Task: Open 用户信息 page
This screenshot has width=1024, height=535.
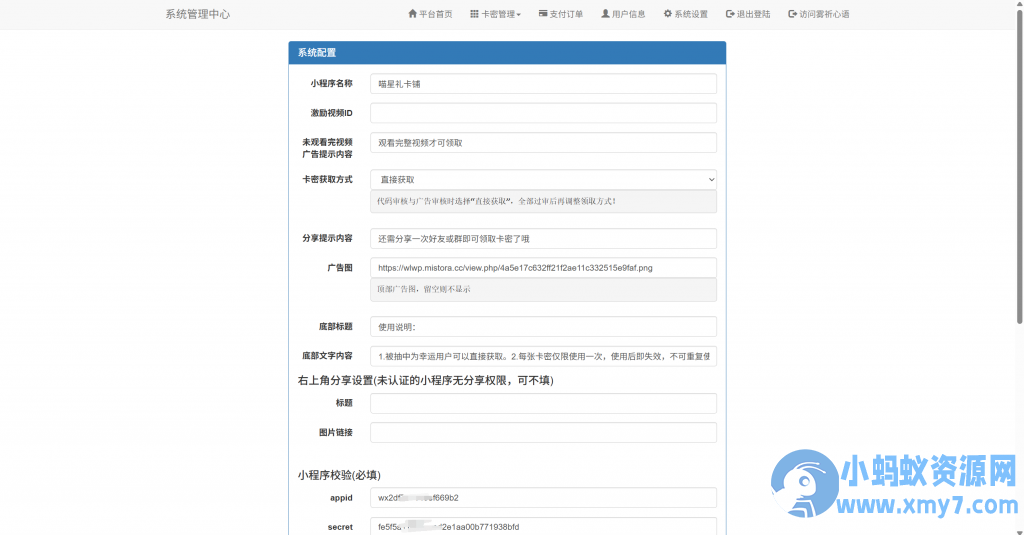Action: click(x=624, y=14)
